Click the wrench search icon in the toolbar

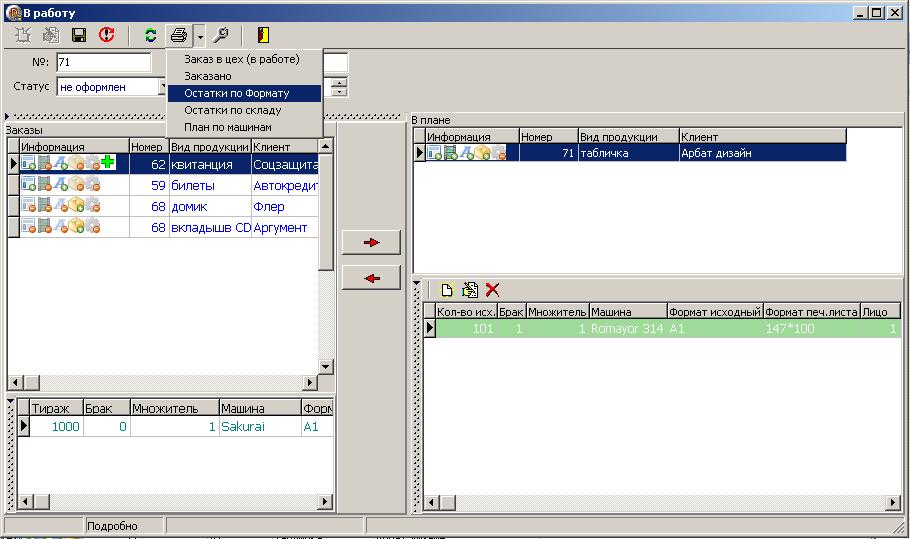click(x=221, y=35)
